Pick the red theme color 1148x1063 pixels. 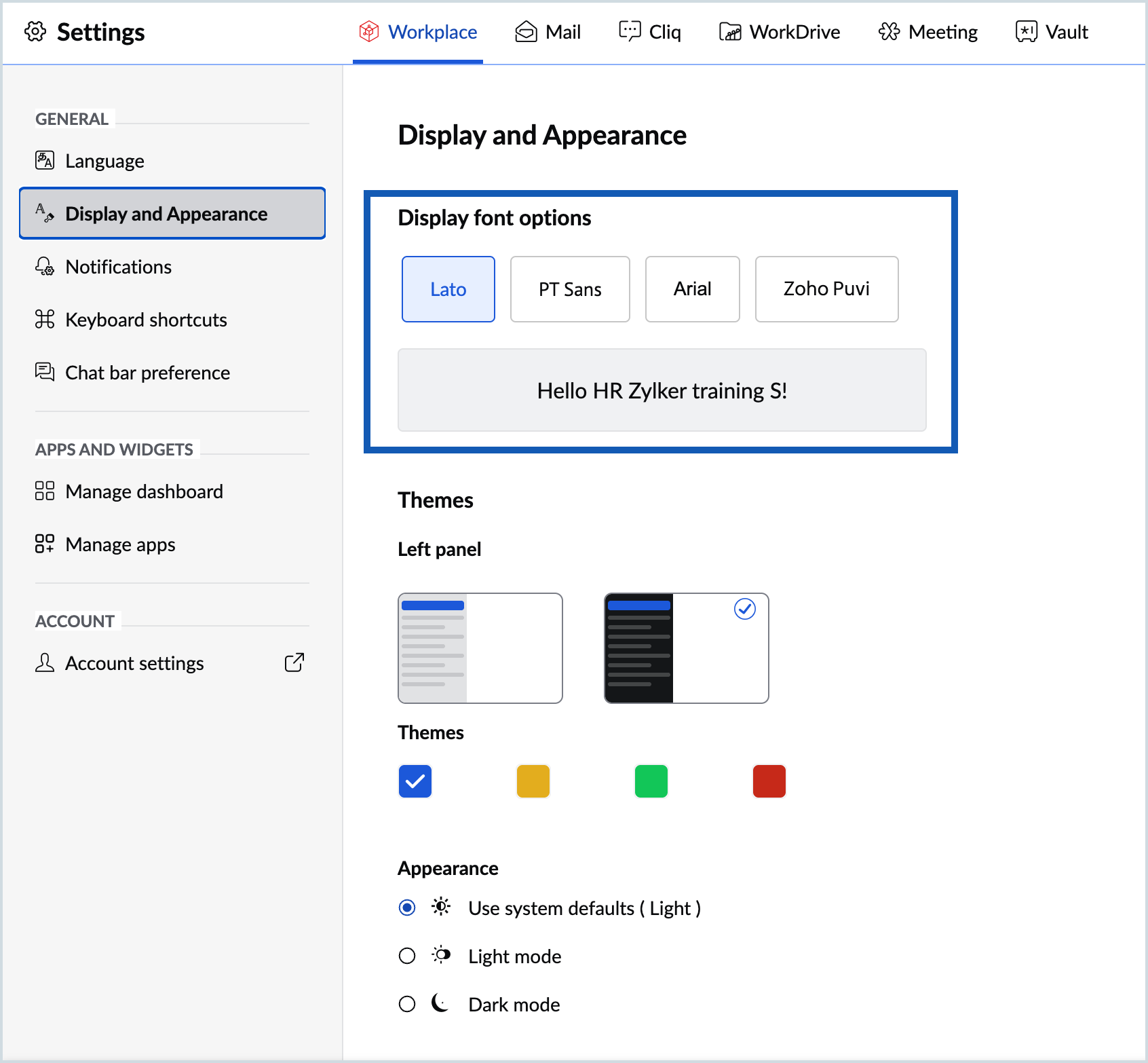coord(769,781)
